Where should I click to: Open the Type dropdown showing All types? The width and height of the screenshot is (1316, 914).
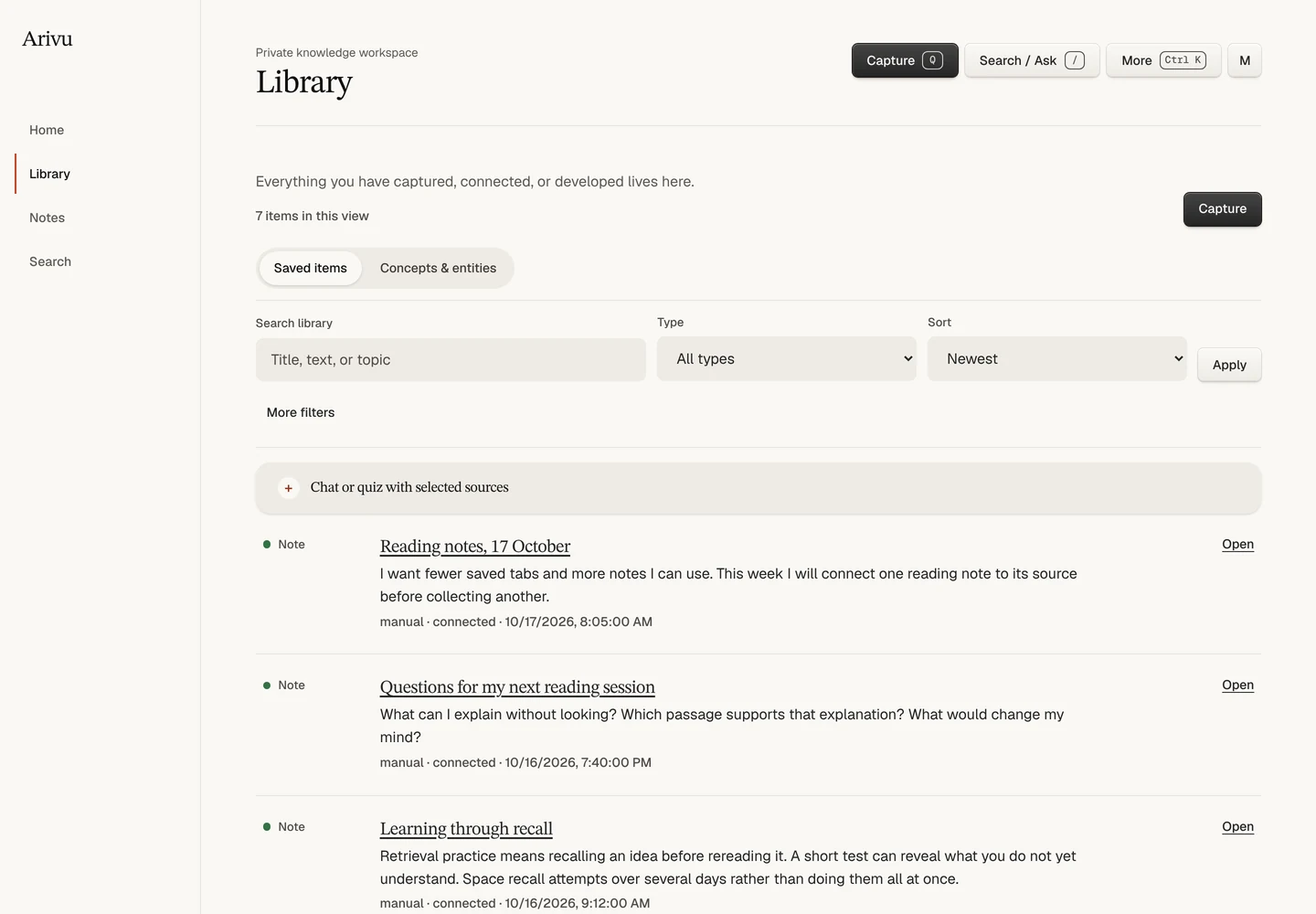pos(786,359)
